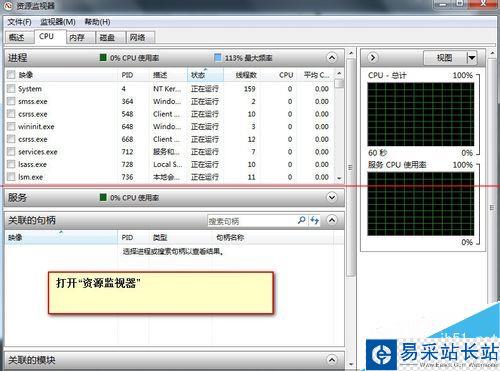Collapse the 关联的句柄 section chevron

332,220
